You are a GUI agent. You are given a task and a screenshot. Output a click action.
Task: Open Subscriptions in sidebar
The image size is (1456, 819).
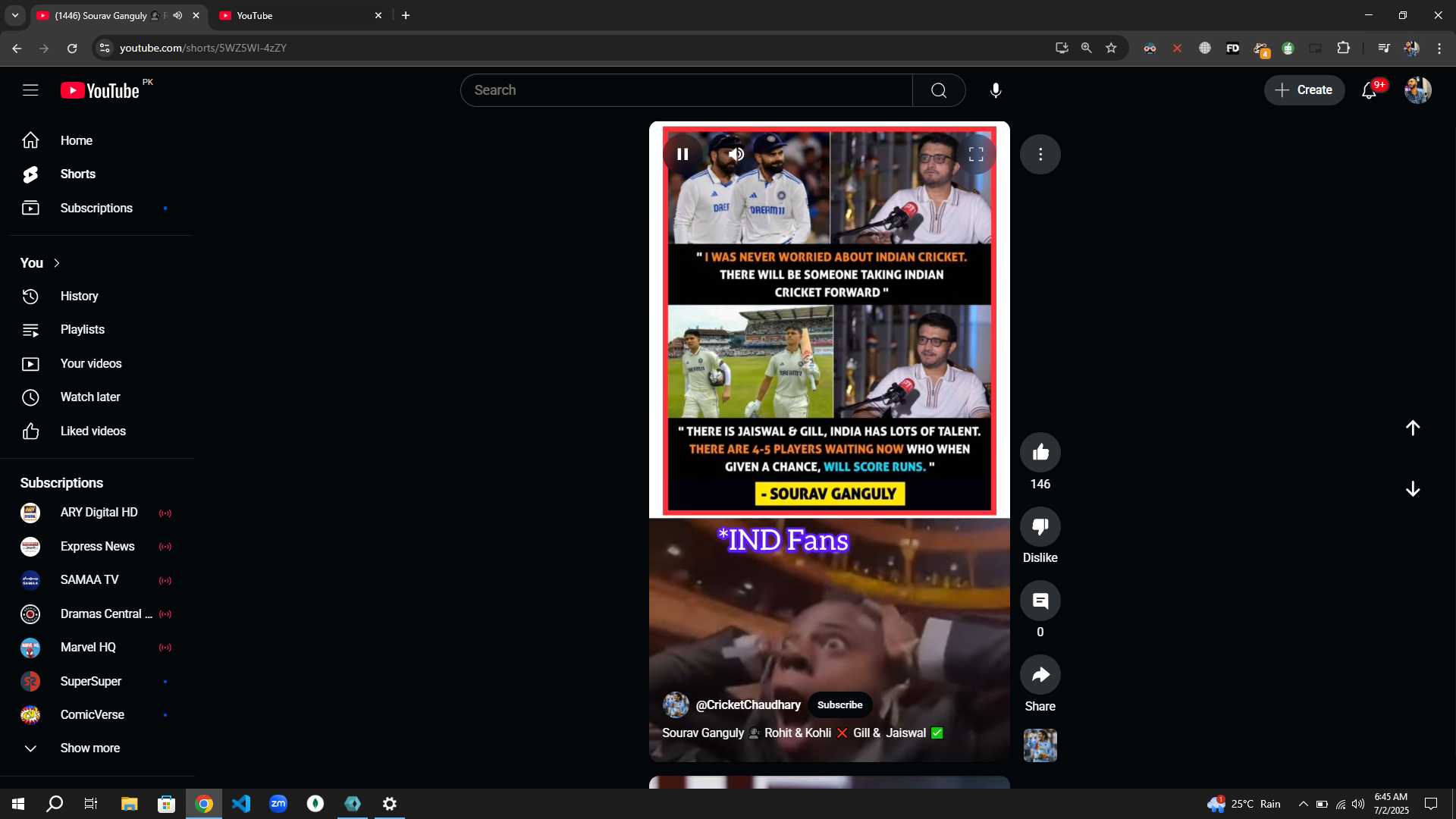[x=97, y=208]
